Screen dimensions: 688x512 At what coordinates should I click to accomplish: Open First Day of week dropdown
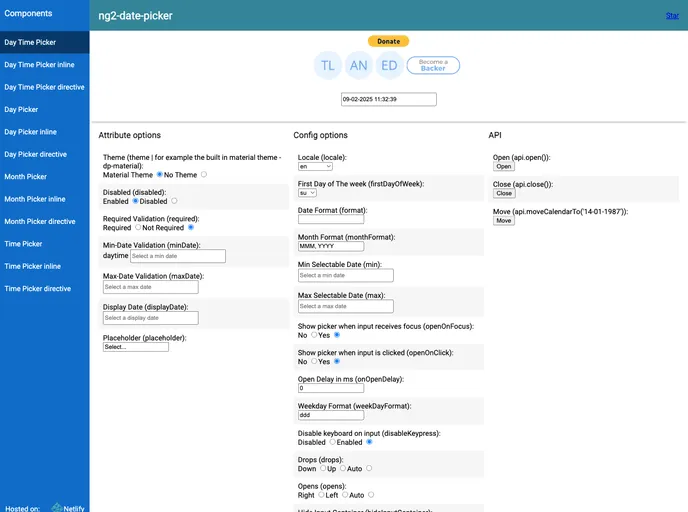click(x=307, y=193)
